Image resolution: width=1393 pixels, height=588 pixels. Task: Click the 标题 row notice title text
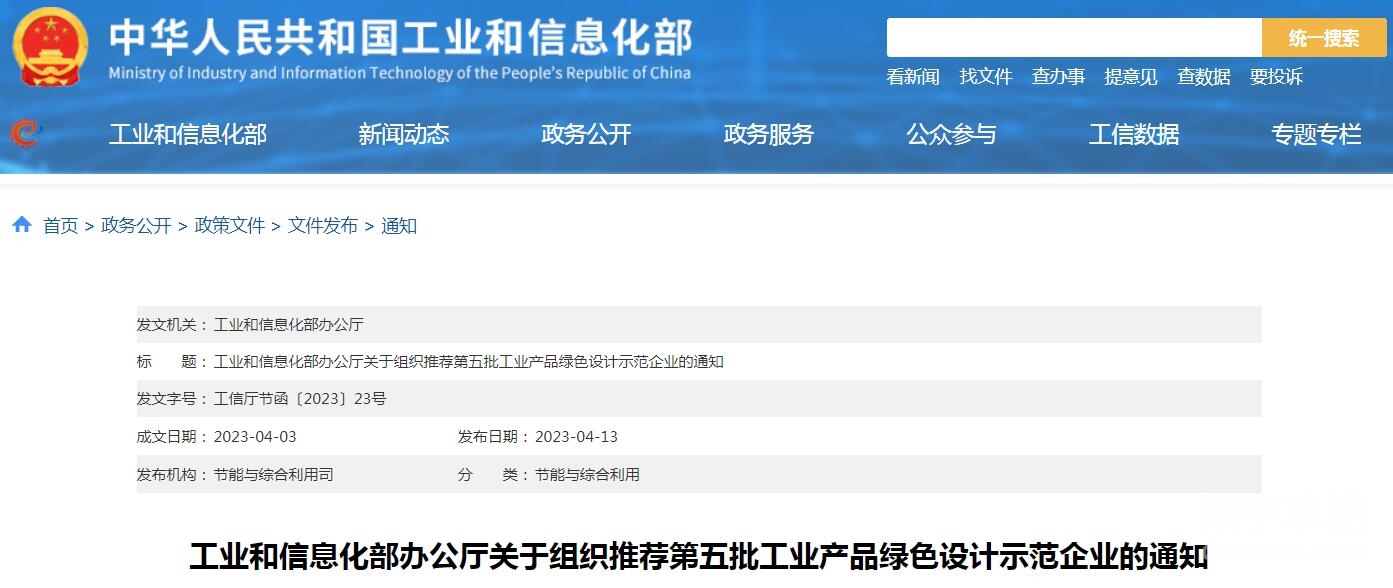[x=469, y=362]
